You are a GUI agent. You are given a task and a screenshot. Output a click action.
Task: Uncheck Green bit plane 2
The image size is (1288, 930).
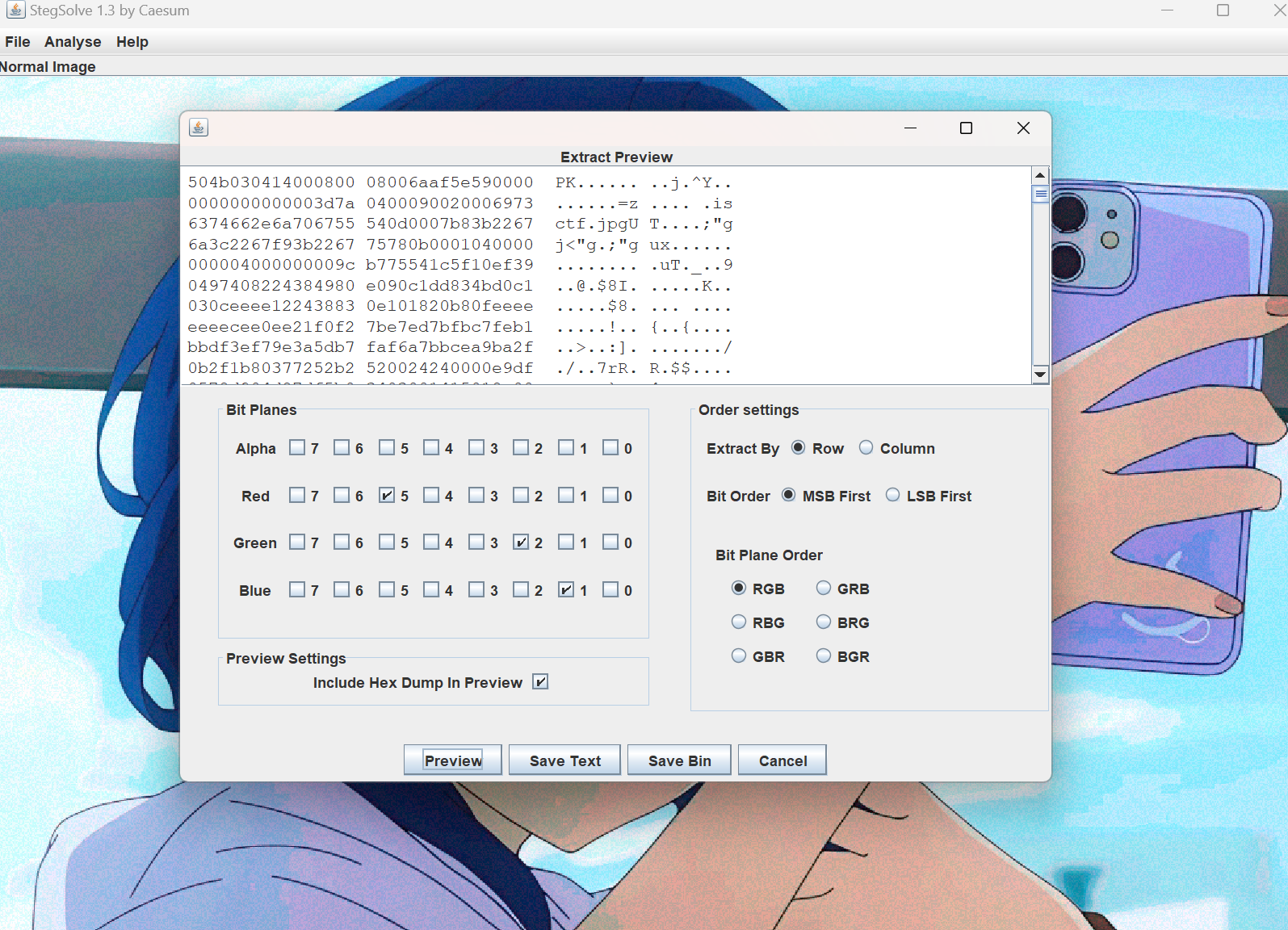521,542
